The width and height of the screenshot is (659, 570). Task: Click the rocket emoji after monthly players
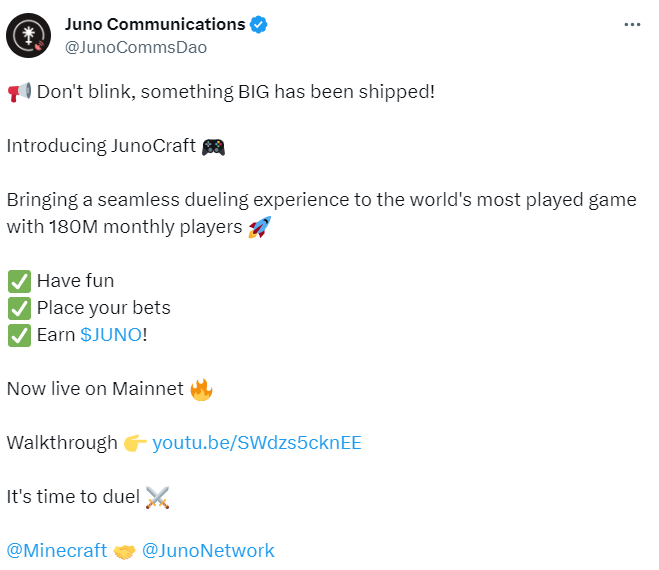[259, 227]
